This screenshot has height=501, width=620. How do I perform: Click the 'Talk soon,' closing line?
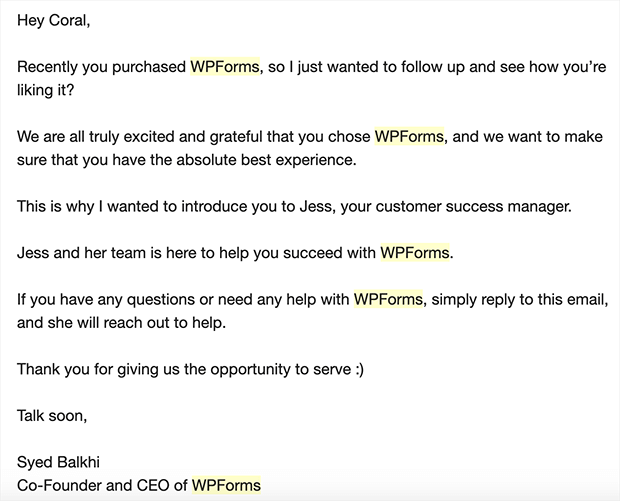click(52, 416)
